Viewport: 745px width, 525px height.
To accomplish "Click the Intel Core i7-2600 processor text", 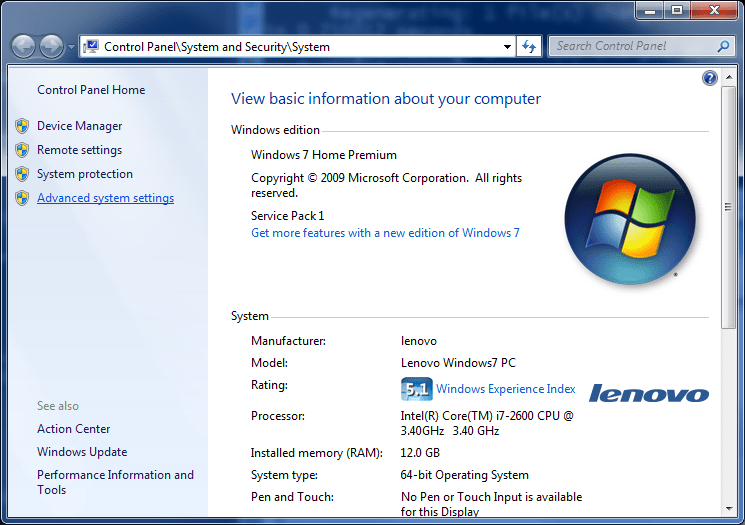I will click(x=487, y=423).
